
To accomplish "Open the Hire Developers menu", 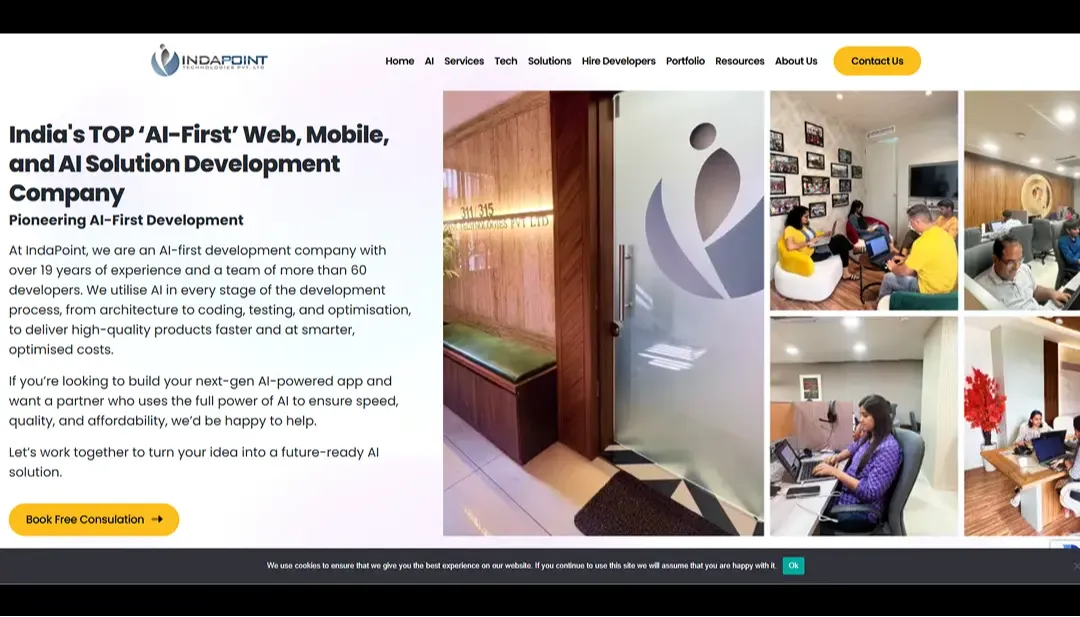I will click(618, 61).
